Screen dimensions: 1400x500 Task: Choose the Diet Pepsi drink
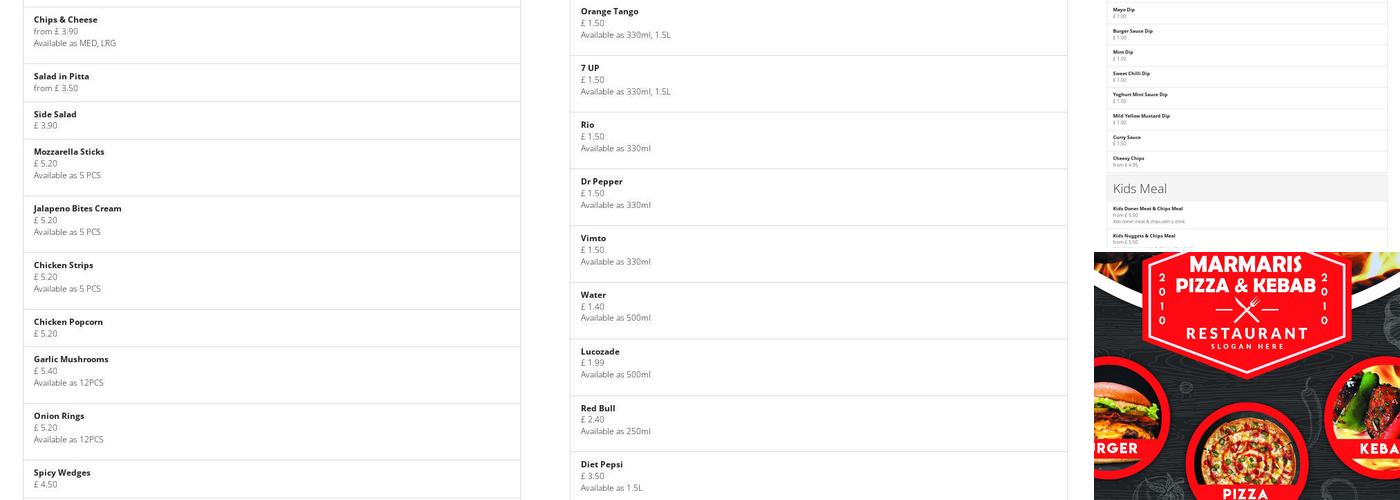coord(602,465)
